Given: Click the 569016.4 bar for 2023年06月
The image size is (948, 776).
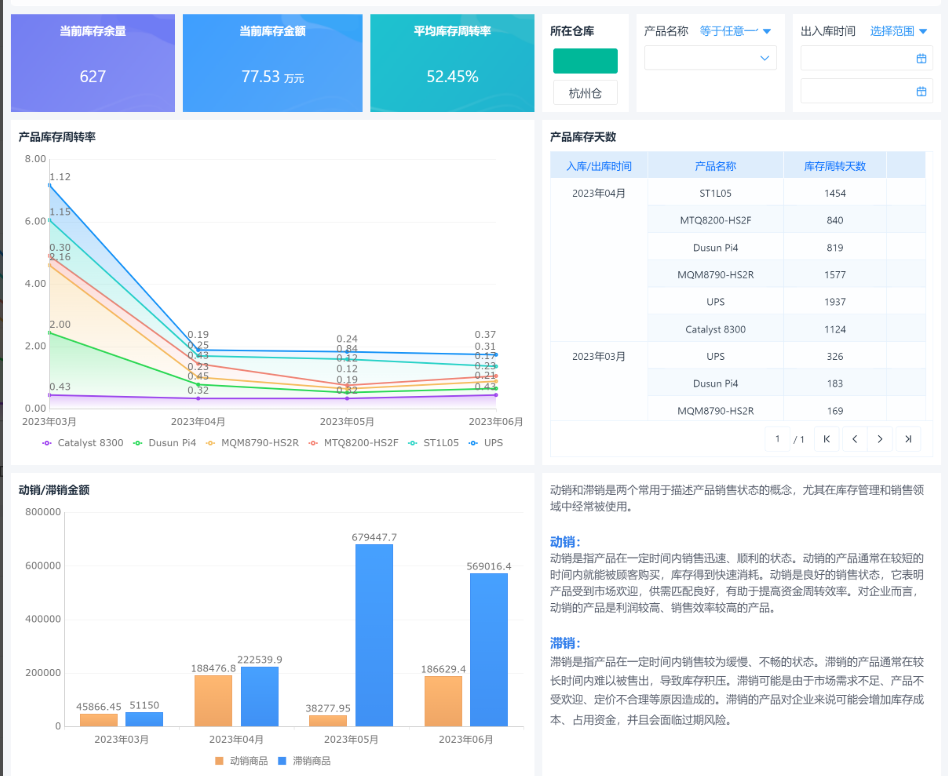Looking at the screenshot, I should coord(489,649).
